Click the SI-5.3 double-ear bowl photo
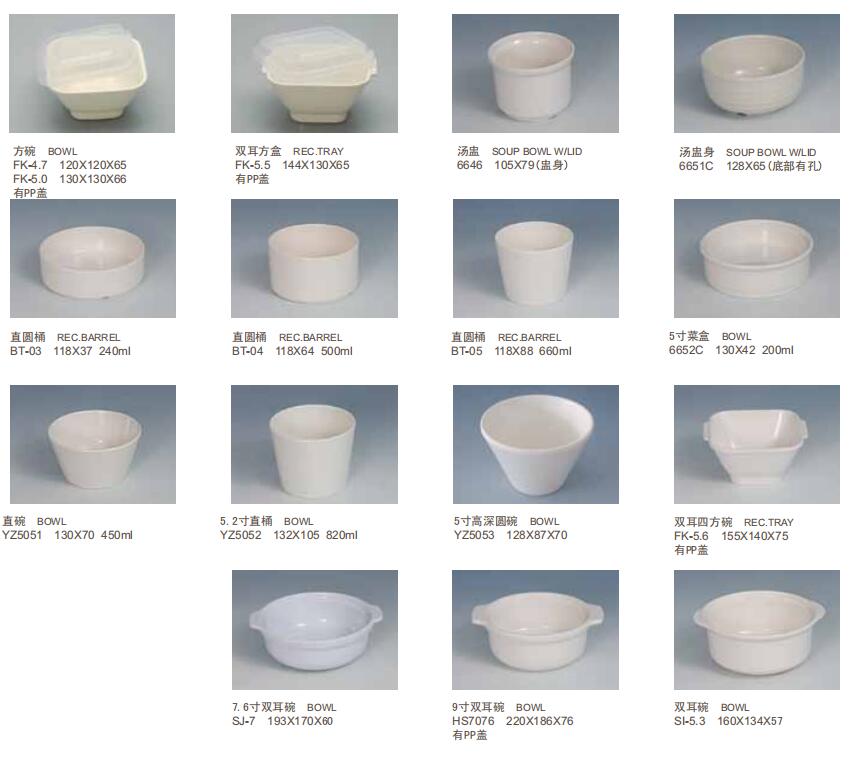The height and width of the screenshot is (783, 851). [x=757, y=630]
